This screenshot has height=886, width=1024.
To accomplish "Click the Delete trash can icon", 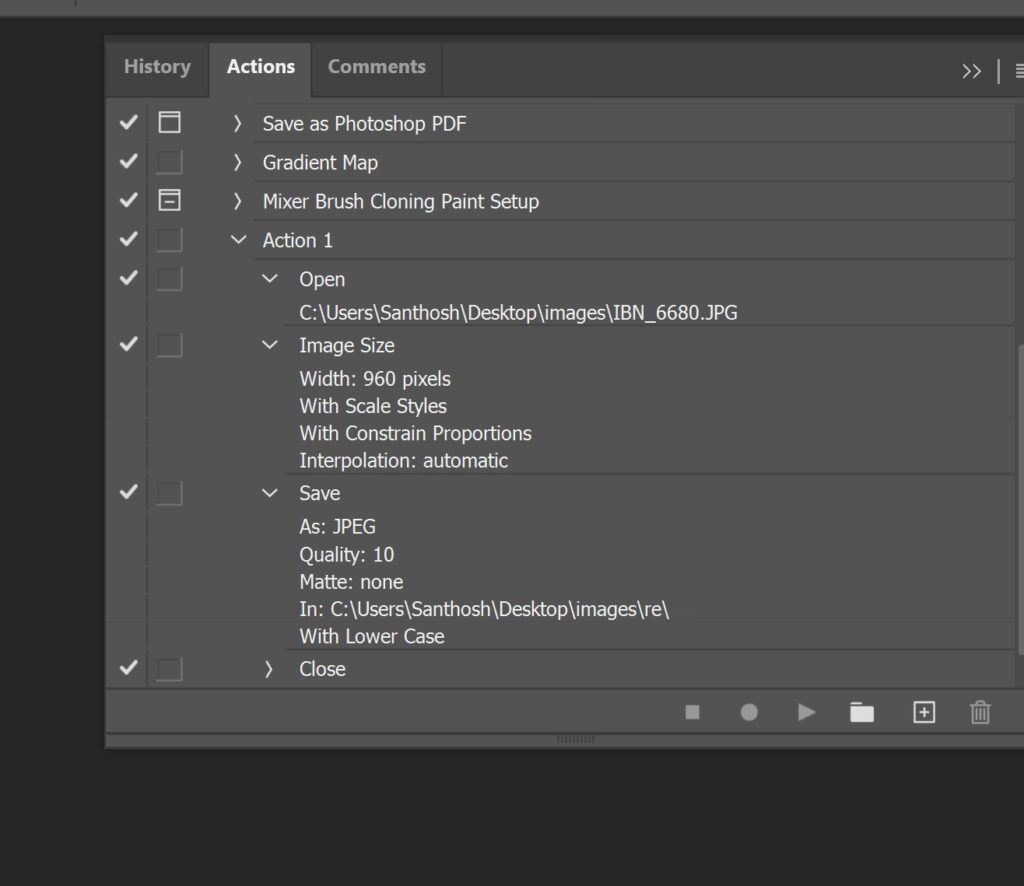I will click(x=980, y=712).
